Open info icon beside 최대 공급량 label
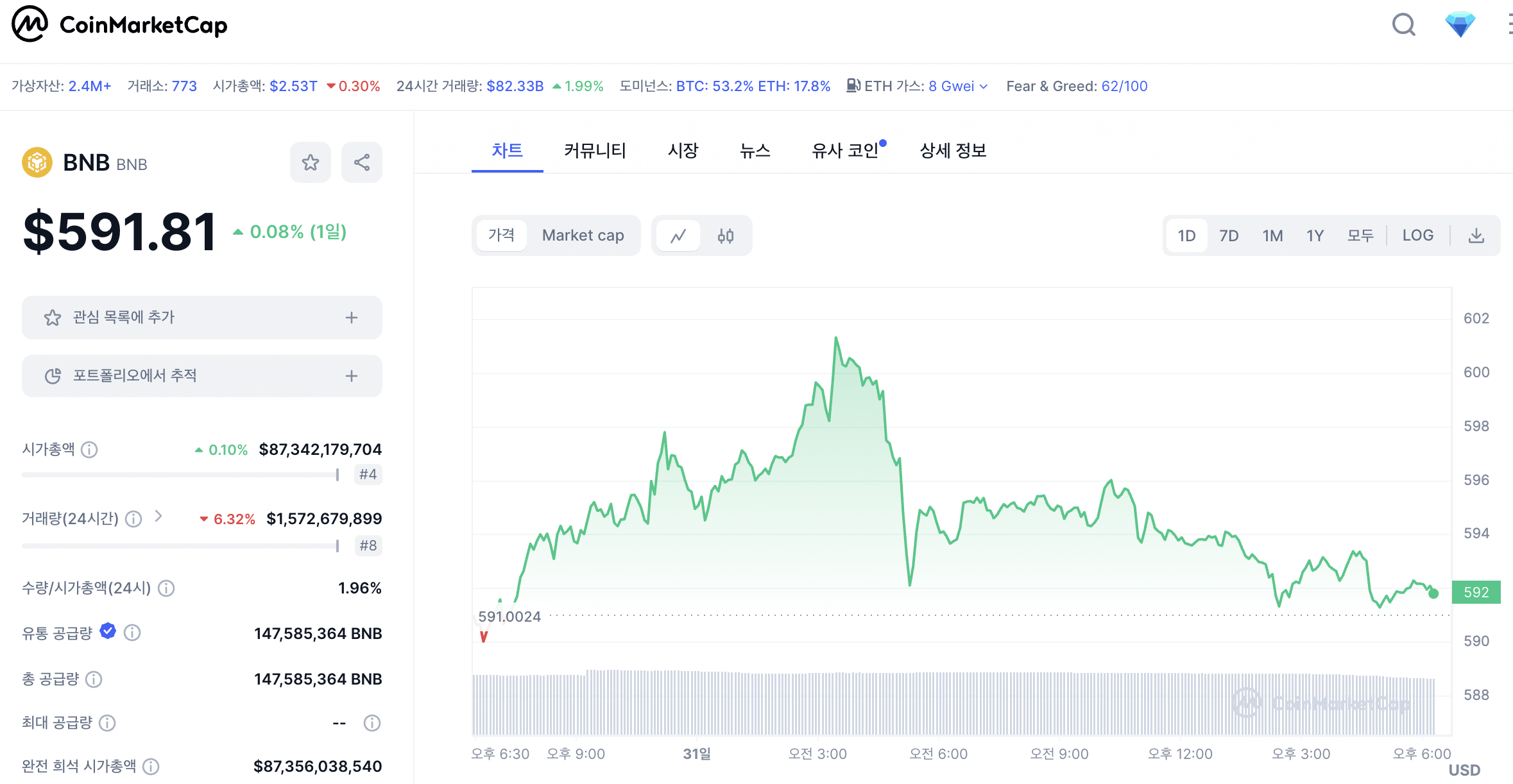Screen dimensions: 1513x784 tap(107, 723)
